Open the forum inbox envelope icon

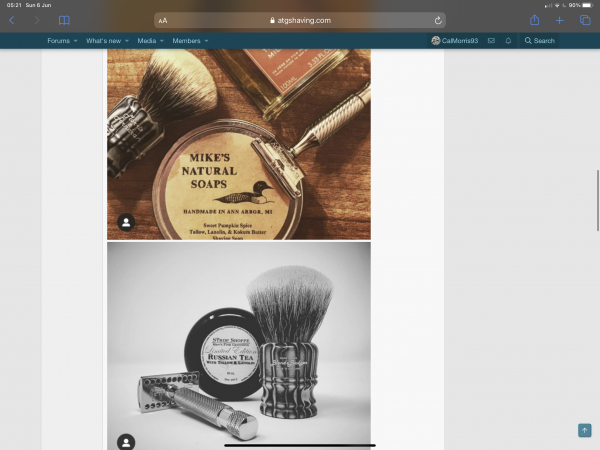491,41
